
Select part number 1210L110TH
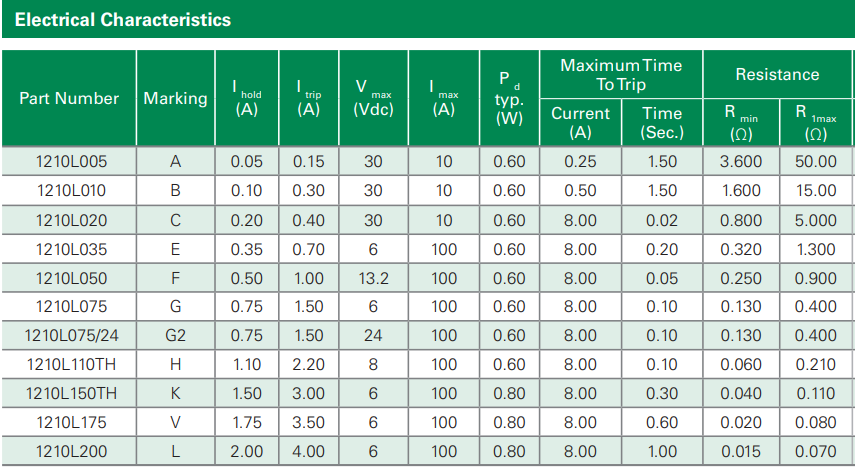click(70, 365)
